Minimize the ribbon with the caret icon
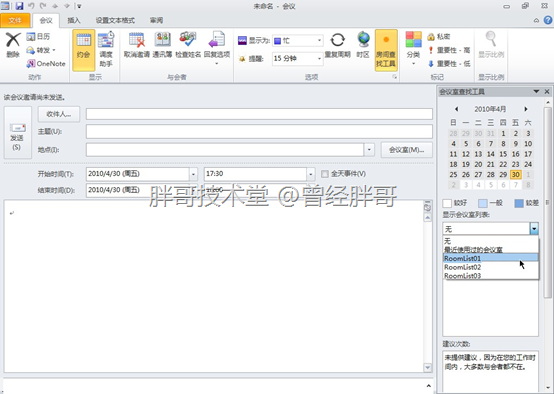 click(x=536, y=20)
